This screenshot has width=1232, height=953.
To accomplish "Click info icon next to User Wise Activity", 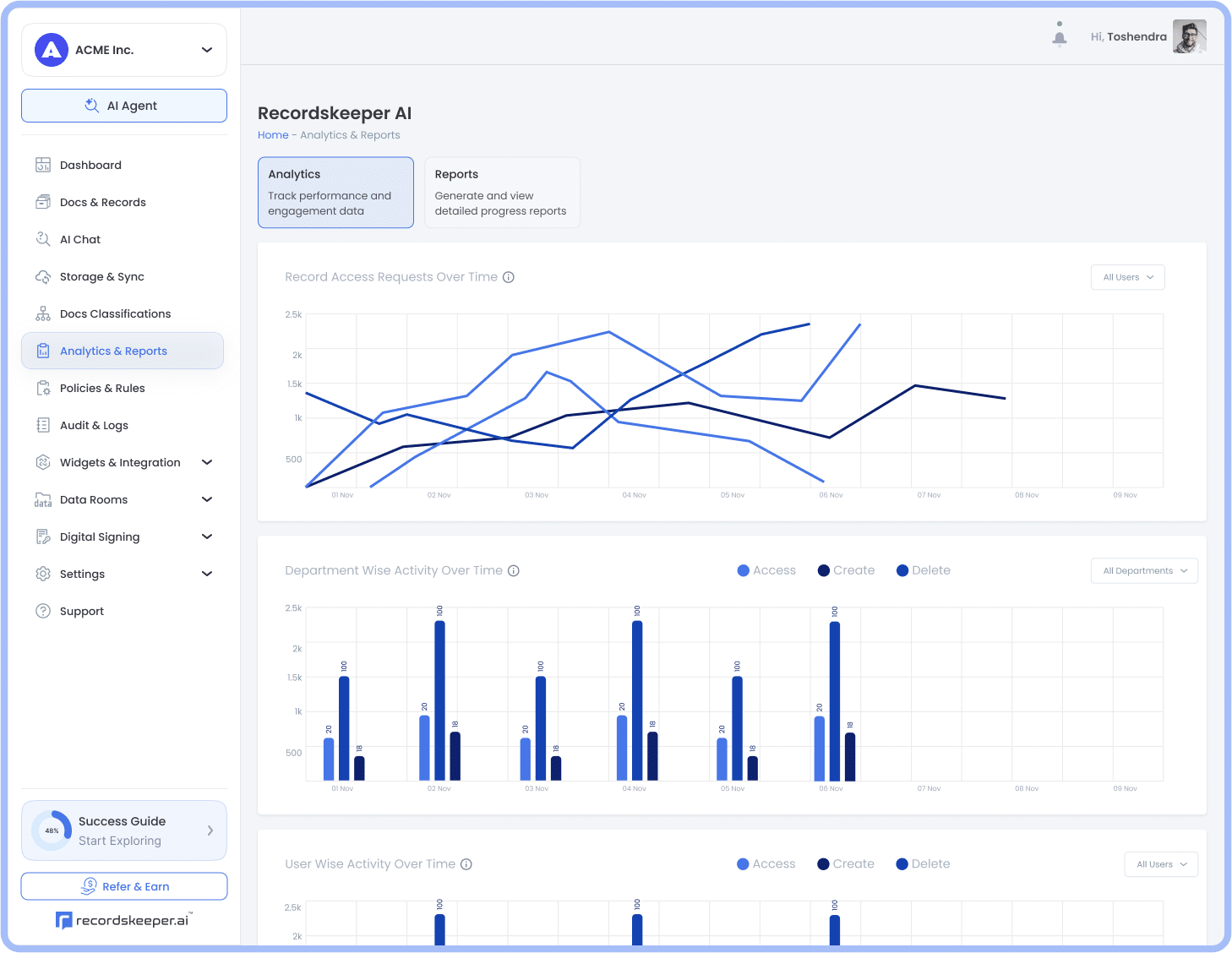I will tap(466, 864).
